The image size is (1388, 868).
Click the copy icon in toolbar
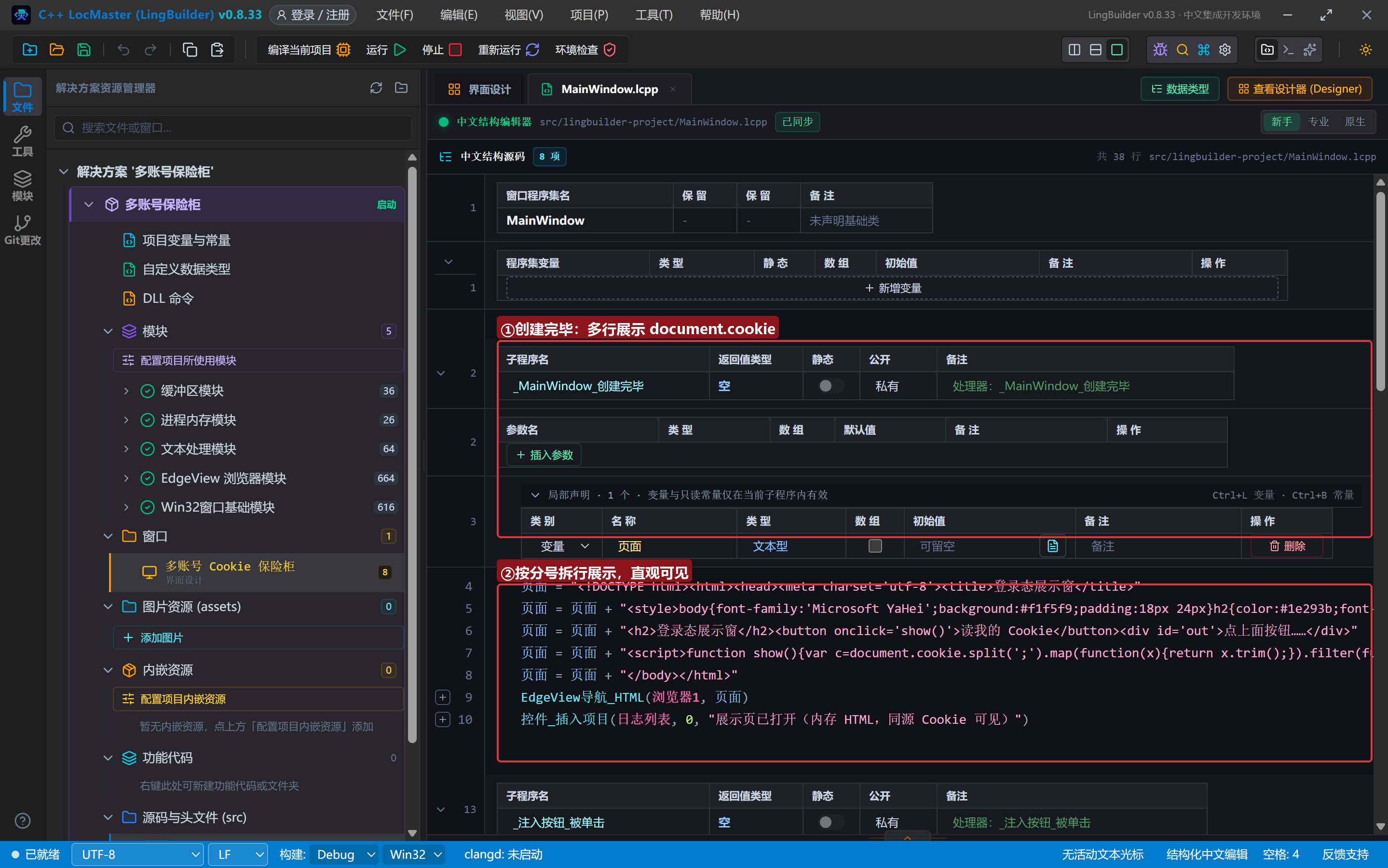point(190,50)
